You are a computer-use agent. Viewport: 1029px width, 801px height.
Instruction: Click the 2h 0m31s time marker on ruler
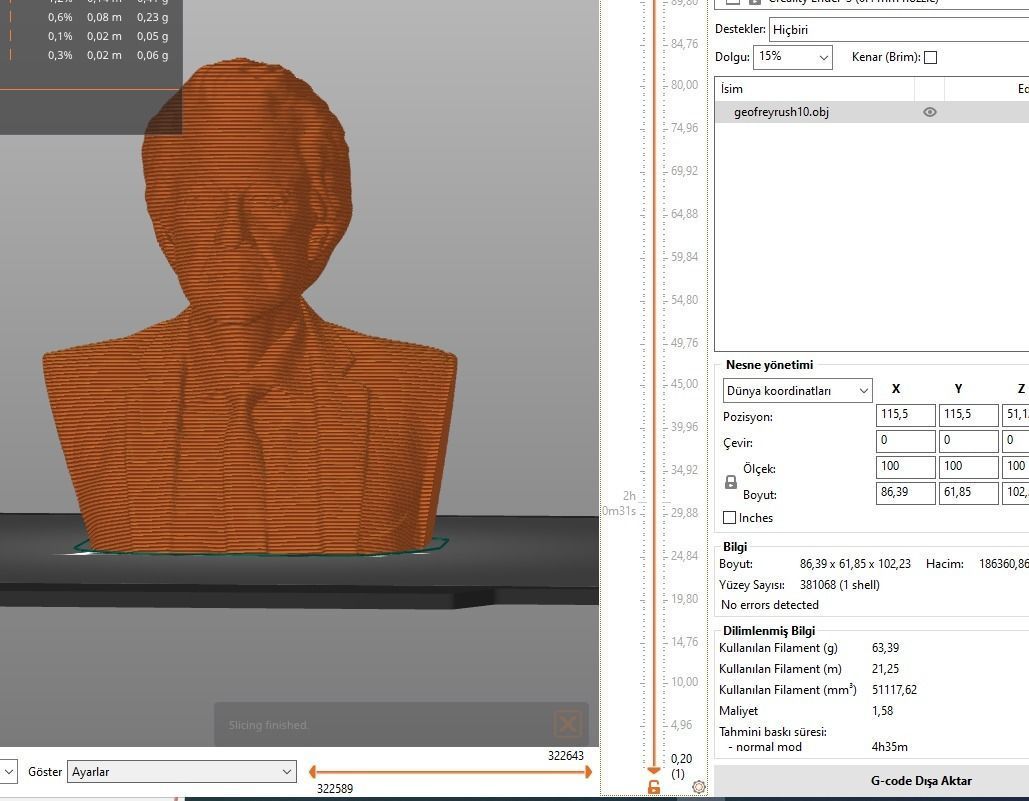(620, 503)
